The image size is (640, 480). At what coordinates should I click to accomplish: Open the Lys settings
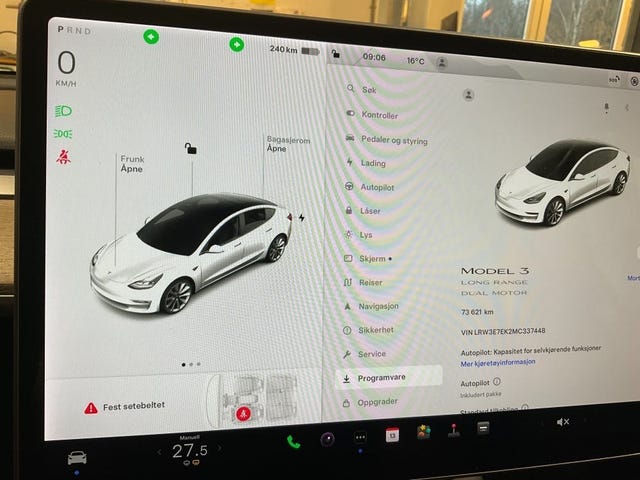[358, 235]
